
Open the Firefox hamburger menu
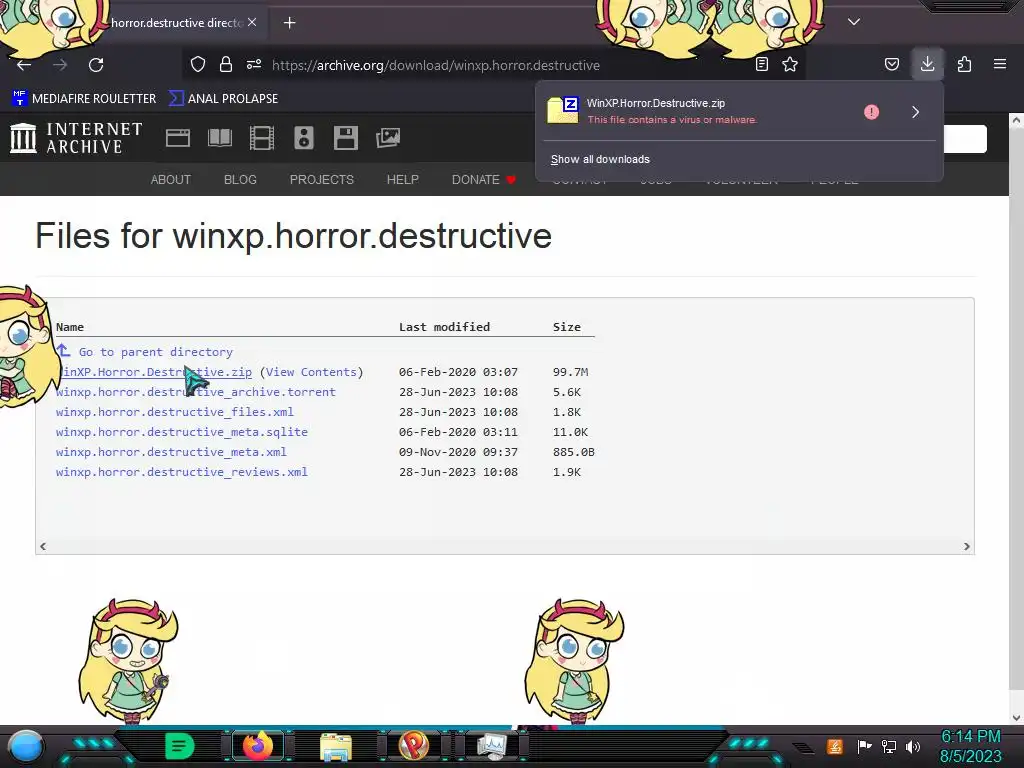point(1000,64)
